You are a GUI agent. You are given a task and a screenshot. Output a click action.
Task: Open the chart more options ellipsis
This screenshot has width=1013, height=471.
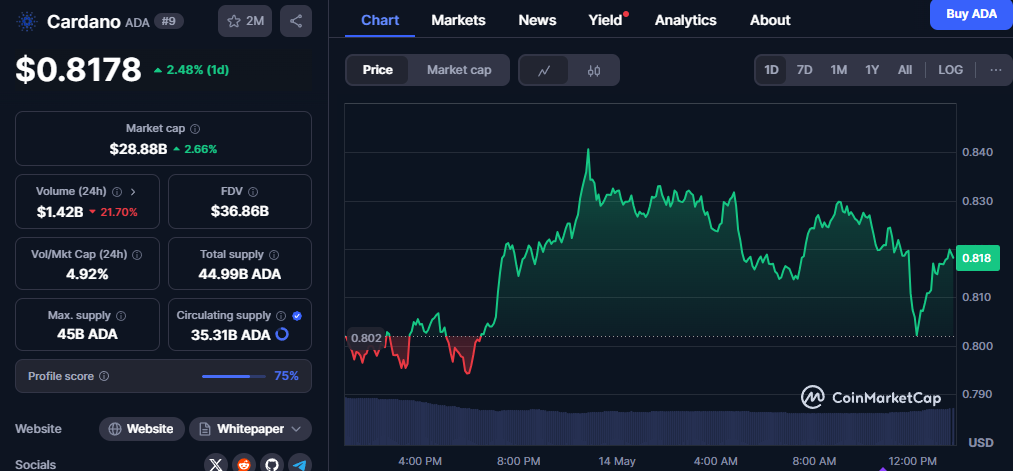[996, 70]
